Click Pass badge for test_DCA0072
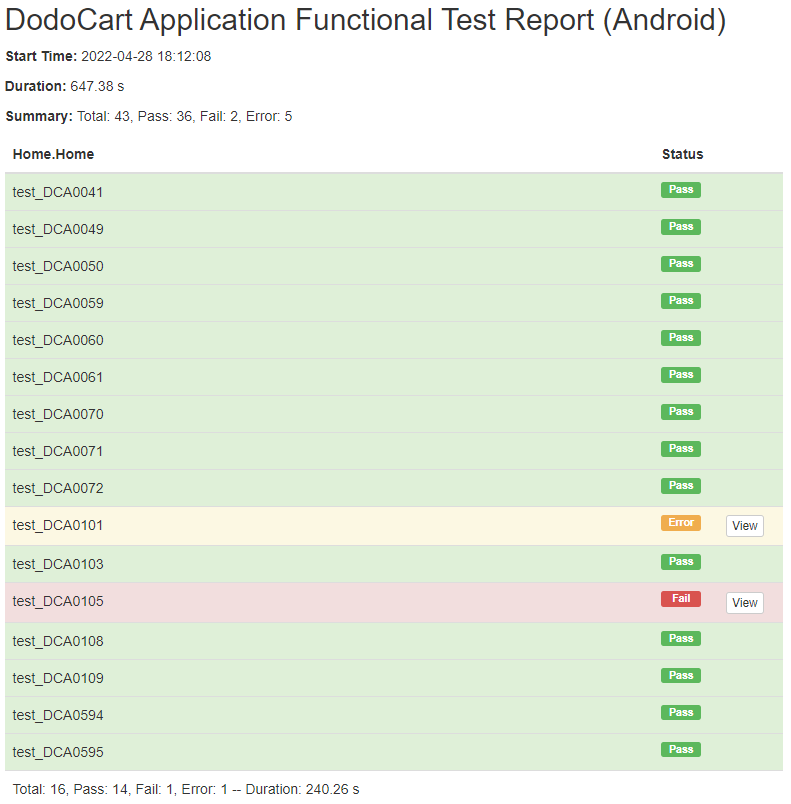The image size is (791, 804). tap(680, 485)
